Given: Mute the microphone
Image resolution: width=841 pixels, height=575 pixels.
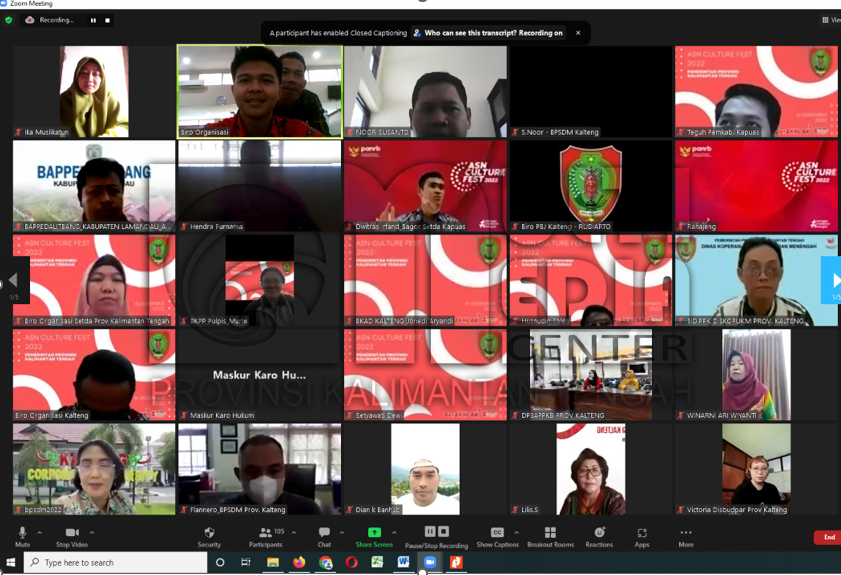Looking at the screenshot, I should [x=23, y=536].
